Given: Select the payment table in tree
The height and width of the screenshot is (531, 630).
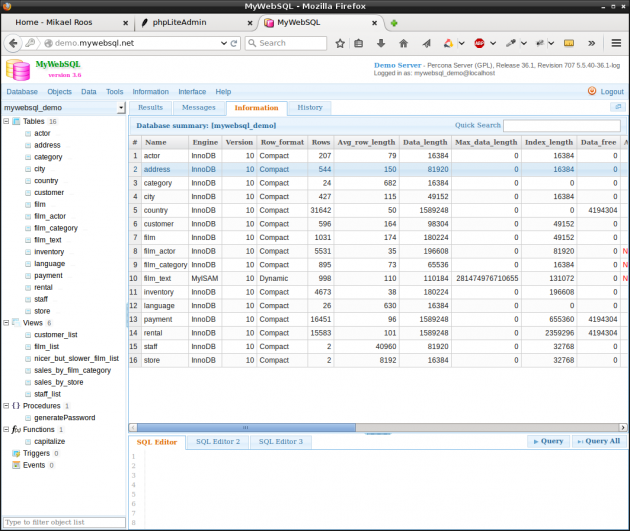Looking at the screenshot, I should [x=48, y=276].
